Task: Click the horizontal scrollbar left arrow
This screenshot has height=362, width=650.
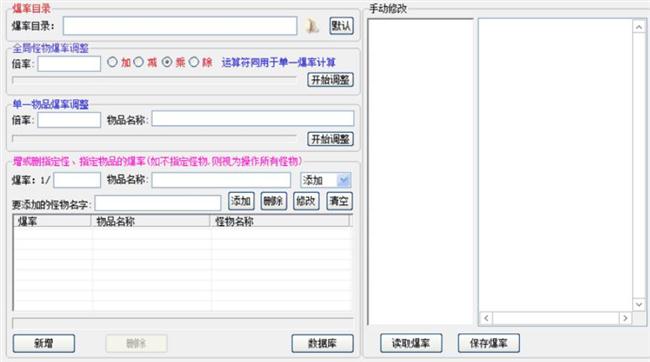Action: 486,318
